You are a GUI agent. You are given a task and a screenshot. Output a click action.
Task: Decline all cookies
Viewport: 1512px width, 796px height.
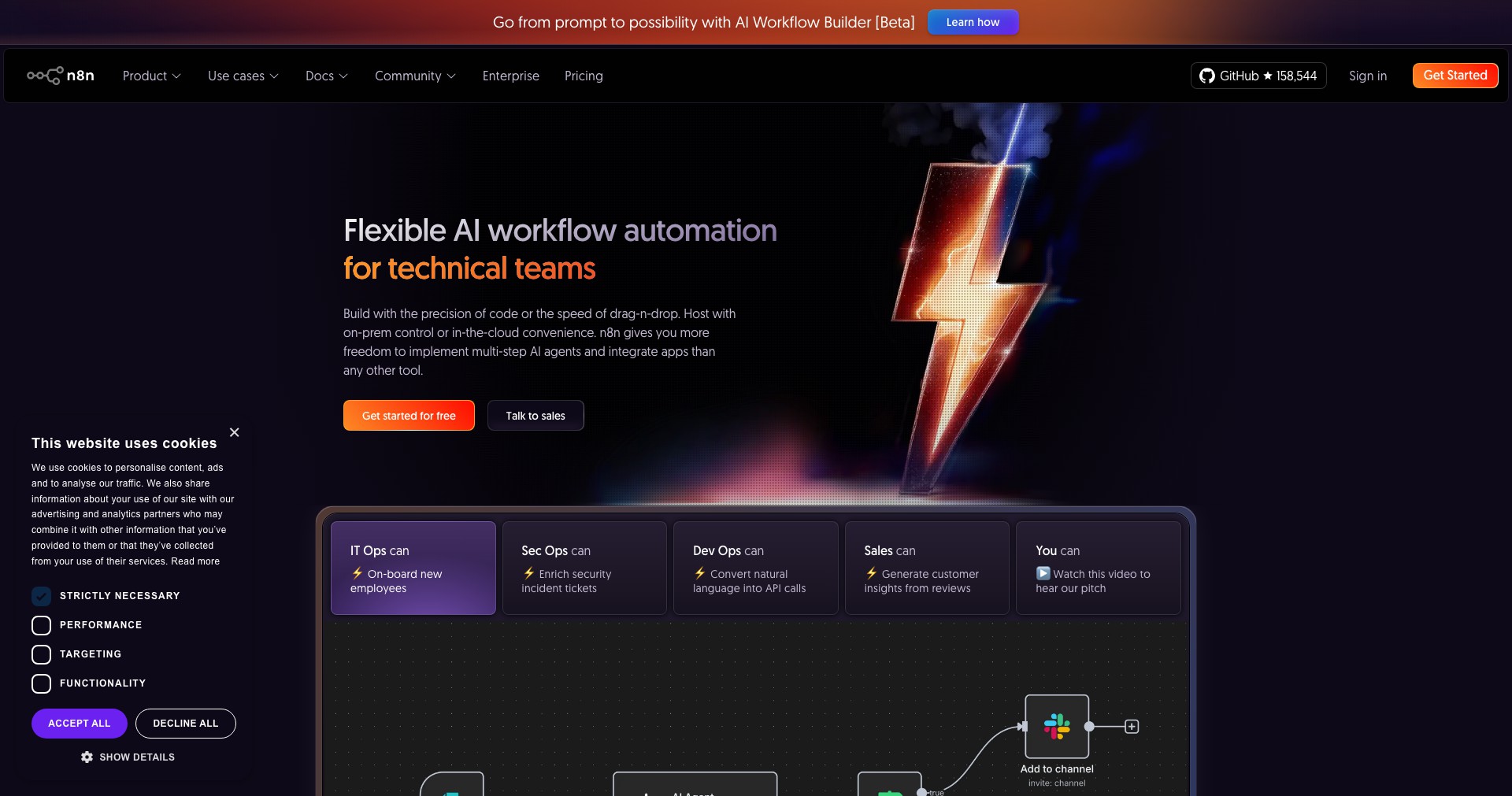pos(186,724)
